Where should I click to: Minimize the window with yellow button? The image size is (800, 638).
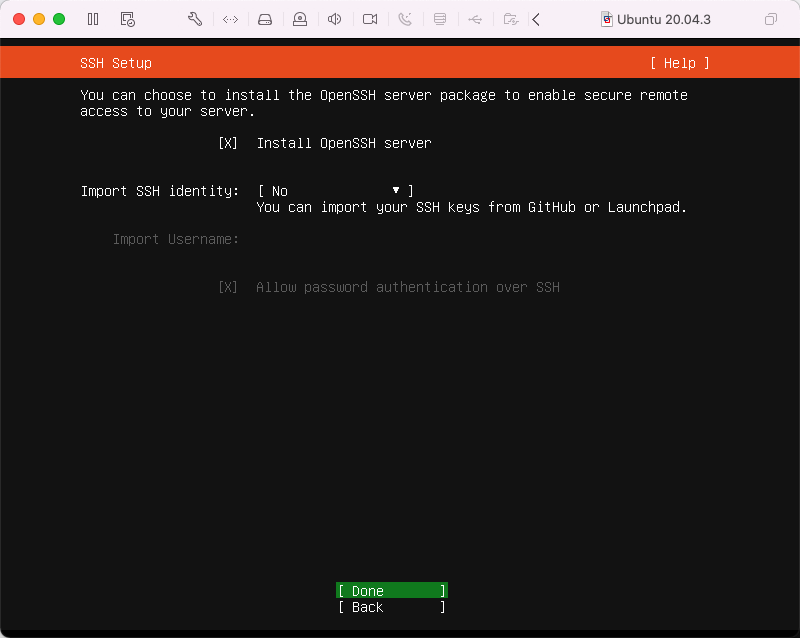(x=39, y=19)
